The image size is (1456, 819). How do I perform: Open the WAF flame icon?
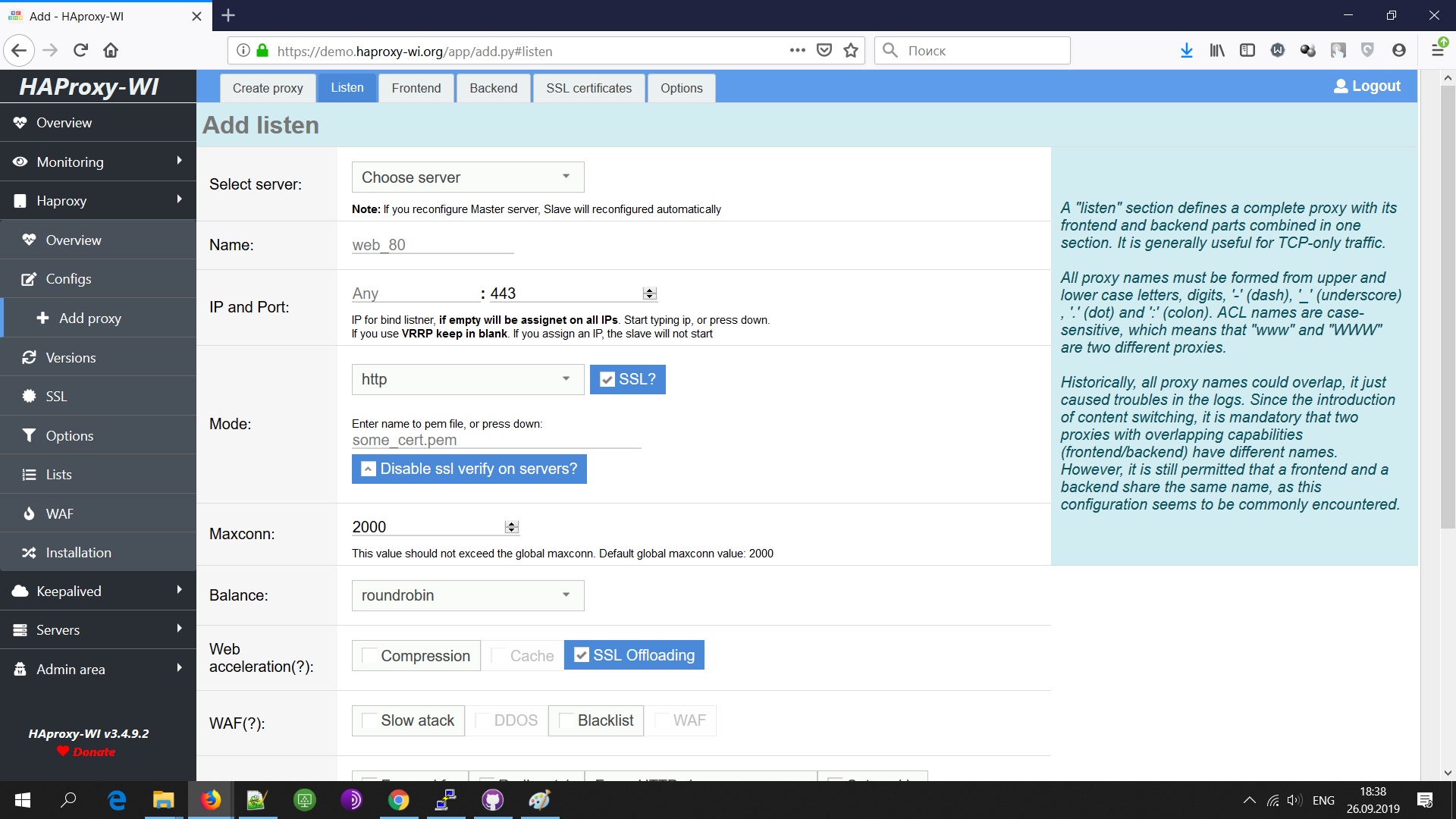(x=29, y=513)
